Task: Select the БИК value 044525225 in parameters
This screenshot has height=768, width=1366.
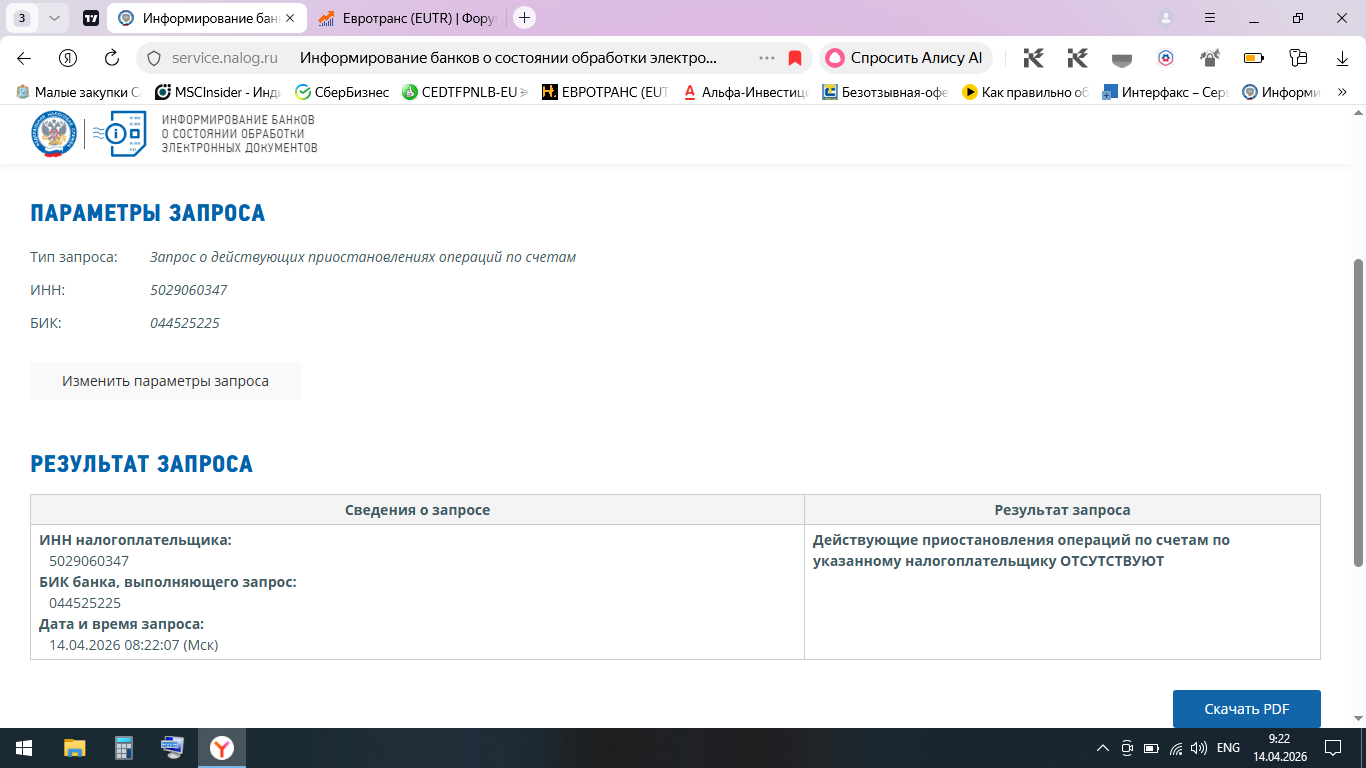Action: (185, 323)
